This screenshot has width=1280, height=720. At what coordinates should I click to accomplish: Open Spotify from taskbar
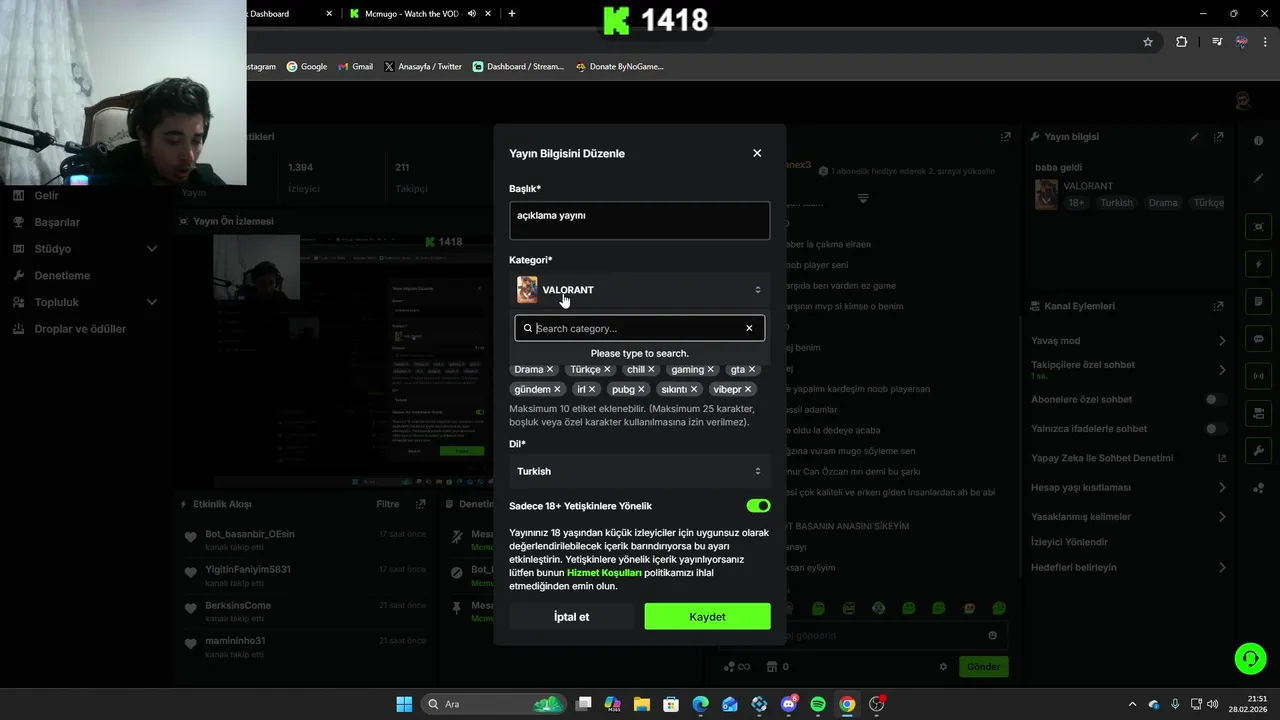818,704
